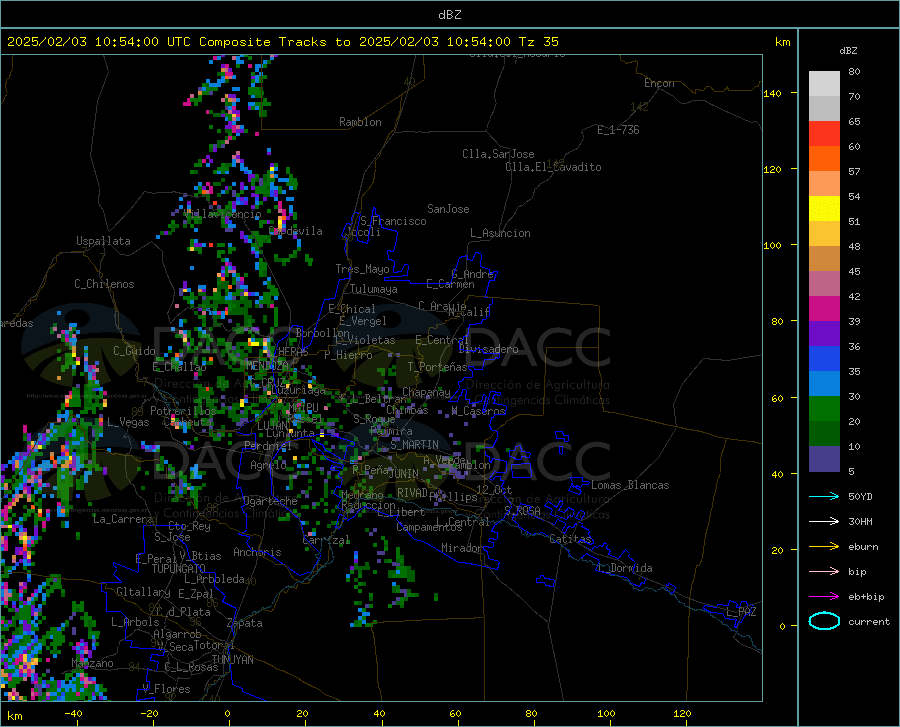
Task: Click the V_Flores label at bottom
Action: 166,689
